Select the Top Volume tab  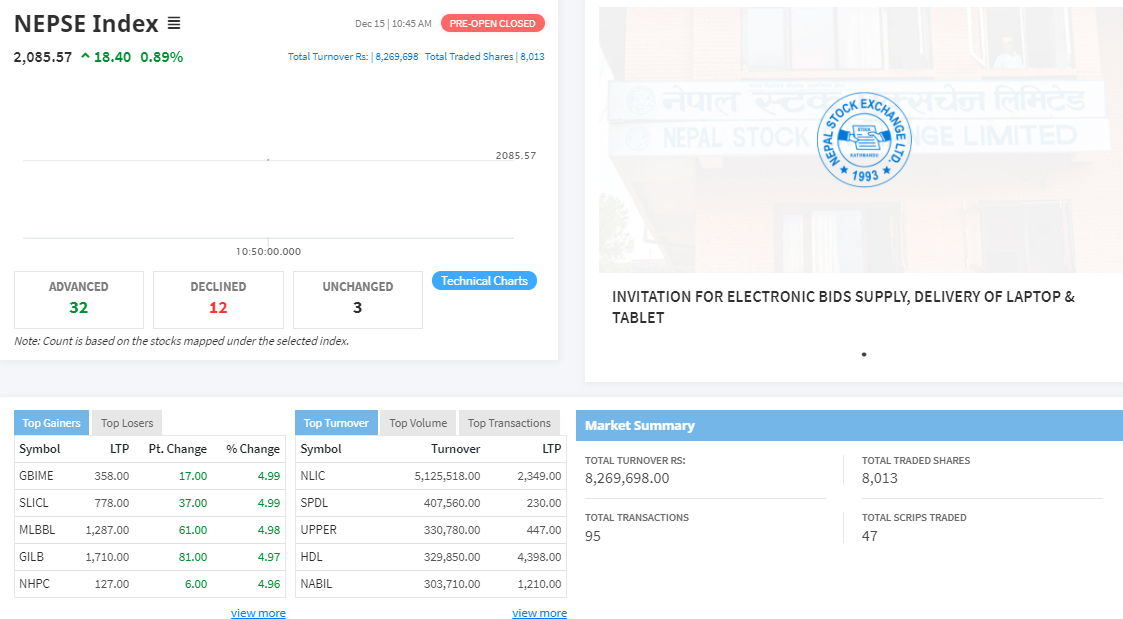[x=418, y=423]
